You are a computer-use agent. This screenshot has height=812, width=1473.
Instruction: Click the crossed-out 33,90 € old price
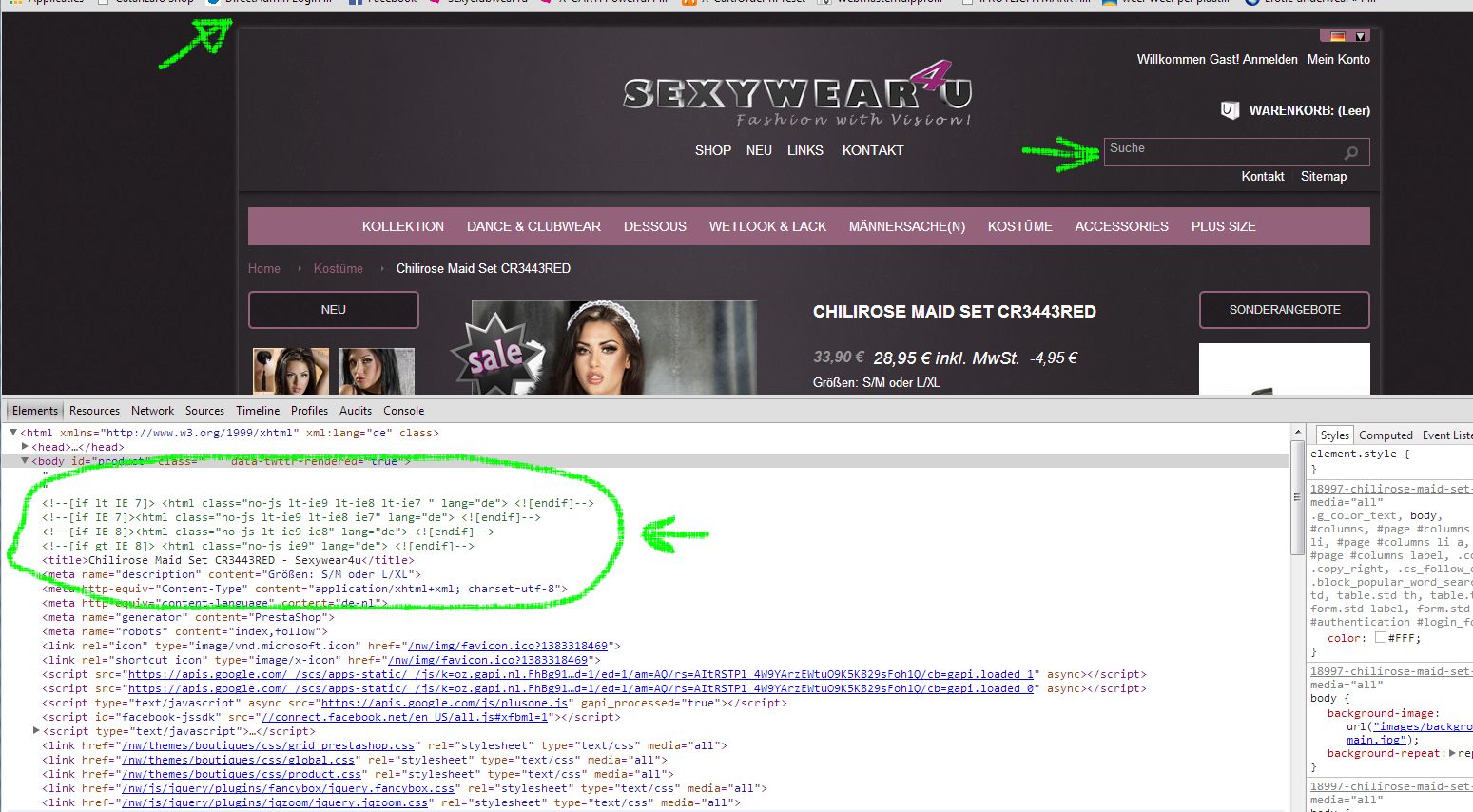coord(839,358)
